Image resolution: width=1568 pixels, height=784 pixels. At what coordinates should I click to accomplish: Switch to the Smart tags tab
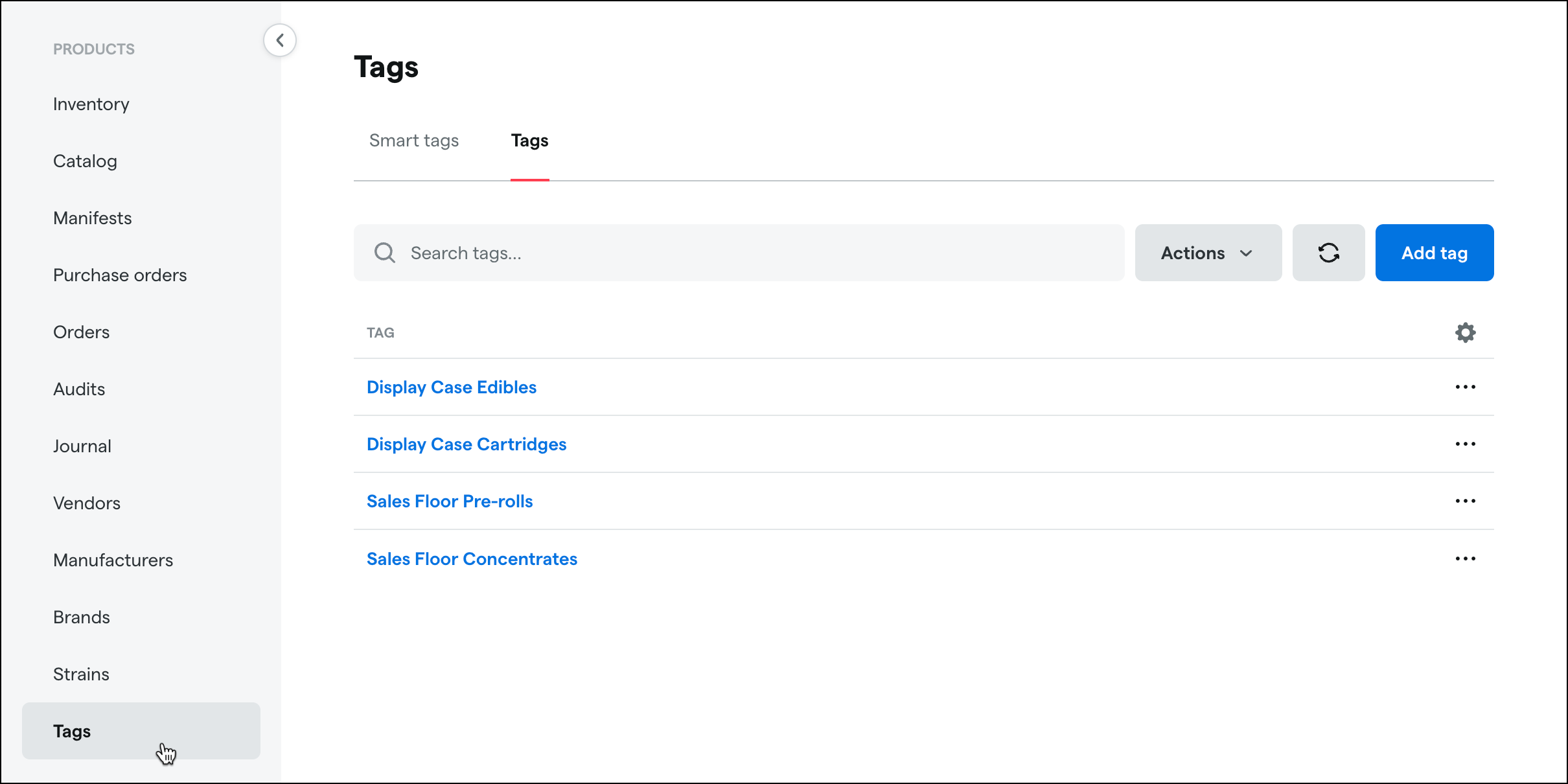click(x=414, y=141)
